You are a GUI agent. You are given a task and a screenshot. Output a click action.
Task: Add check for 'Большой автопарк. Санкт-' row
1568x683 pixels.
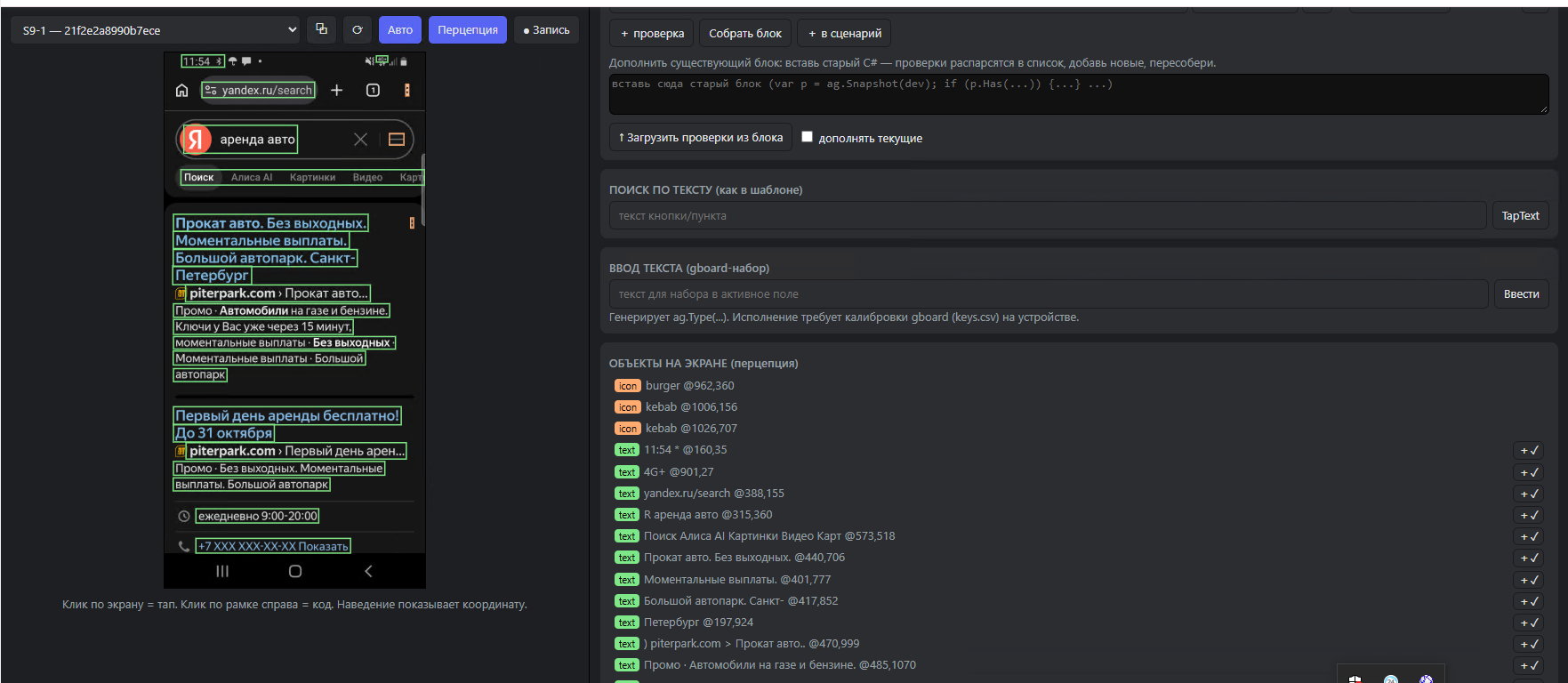coord(1530,602)
